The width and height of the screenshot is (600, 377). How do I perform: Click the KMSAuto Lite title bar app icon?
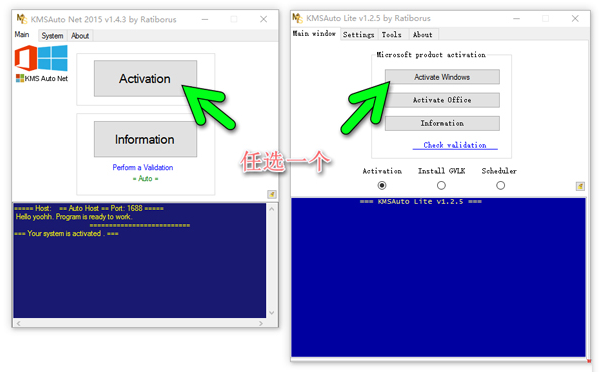pos(298,18)
